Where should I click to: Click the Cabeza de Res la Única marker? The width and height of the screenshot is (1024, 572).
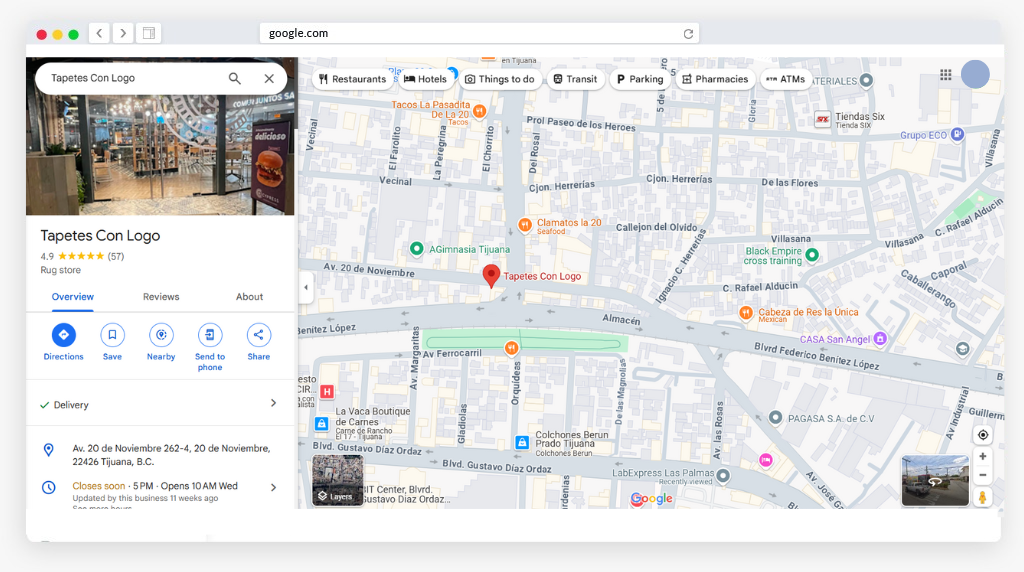pos(746,313)
